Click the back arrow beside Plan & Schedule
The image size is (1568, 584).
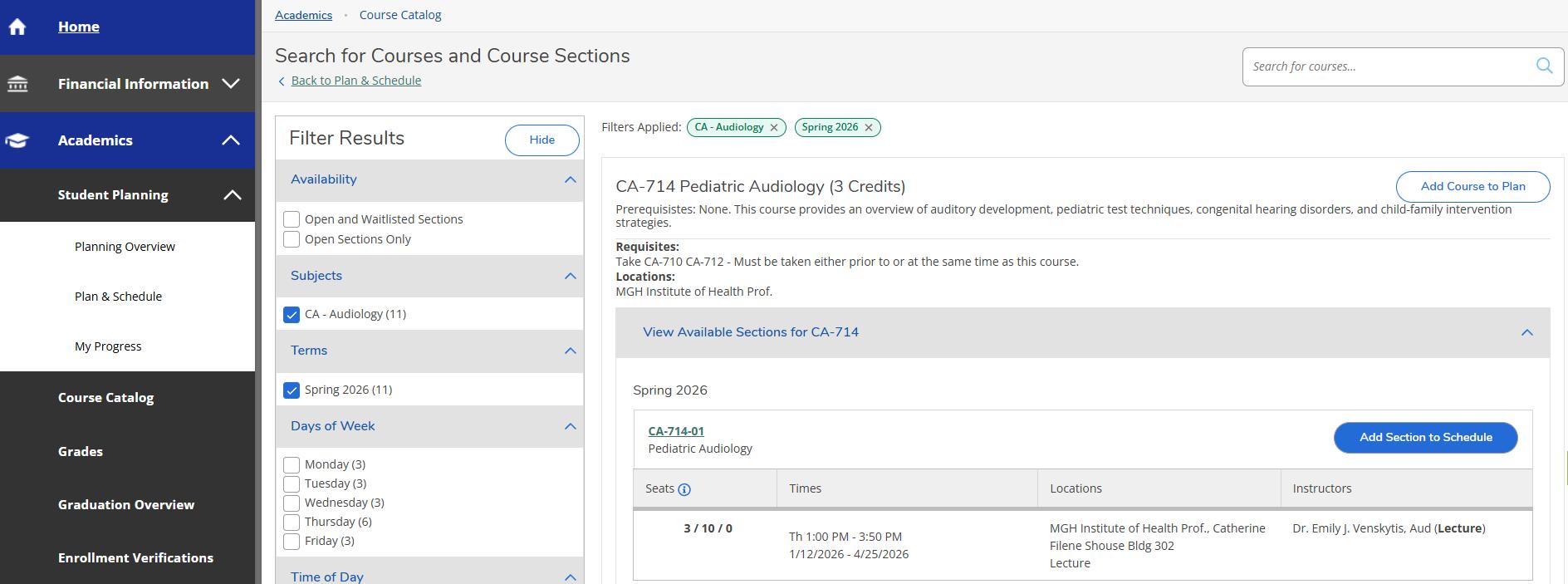point(282,81)
